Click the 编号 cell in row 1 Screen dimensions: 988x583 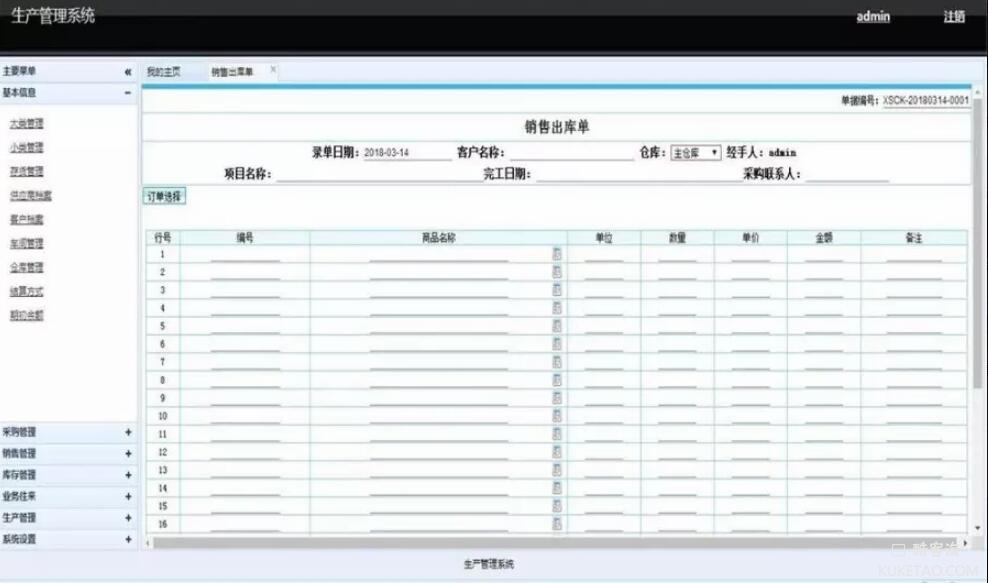pos(245,254)
